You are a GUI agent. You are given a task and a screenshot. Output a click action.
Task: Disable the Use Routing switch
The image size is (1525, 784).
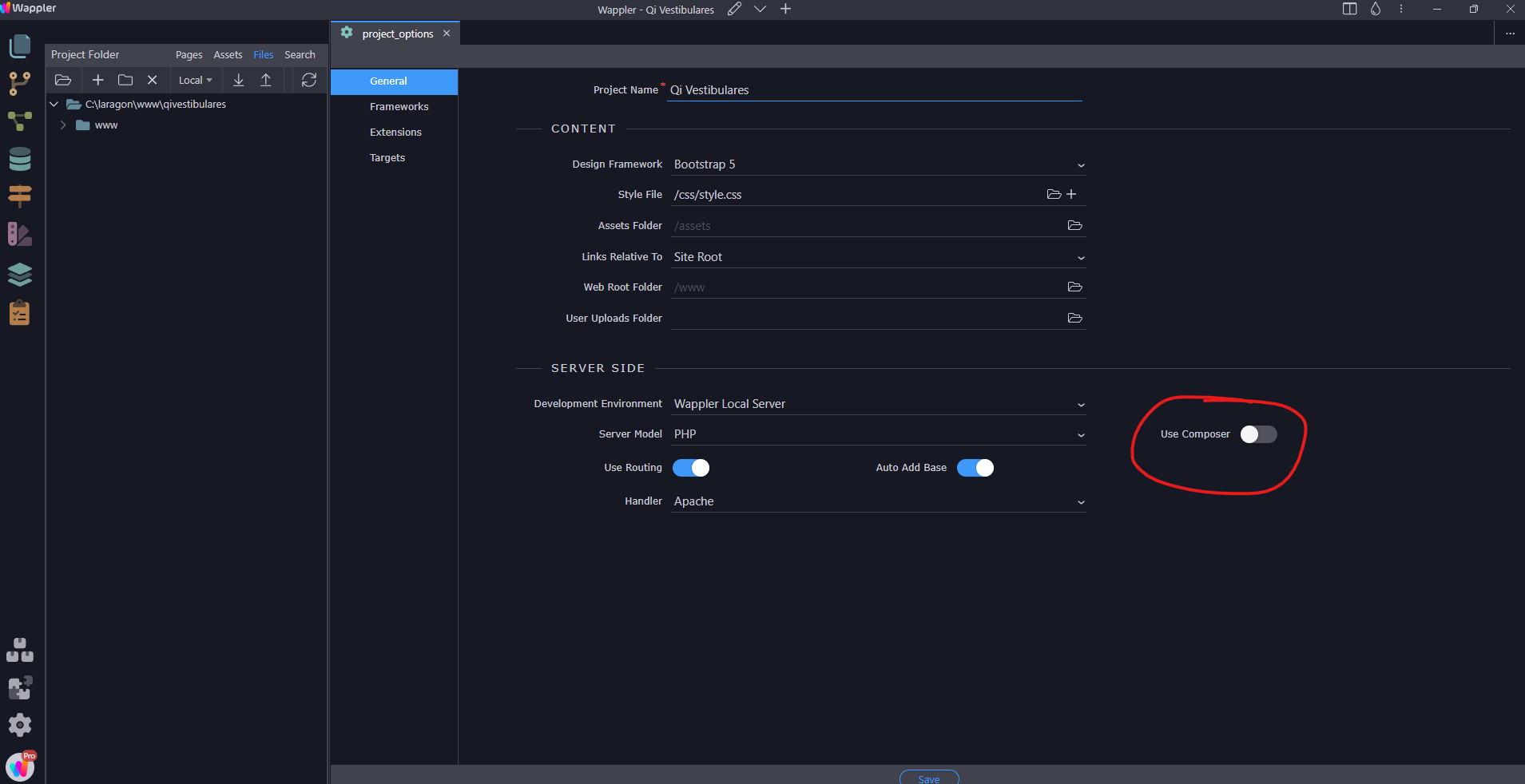[x=691, y=468]
